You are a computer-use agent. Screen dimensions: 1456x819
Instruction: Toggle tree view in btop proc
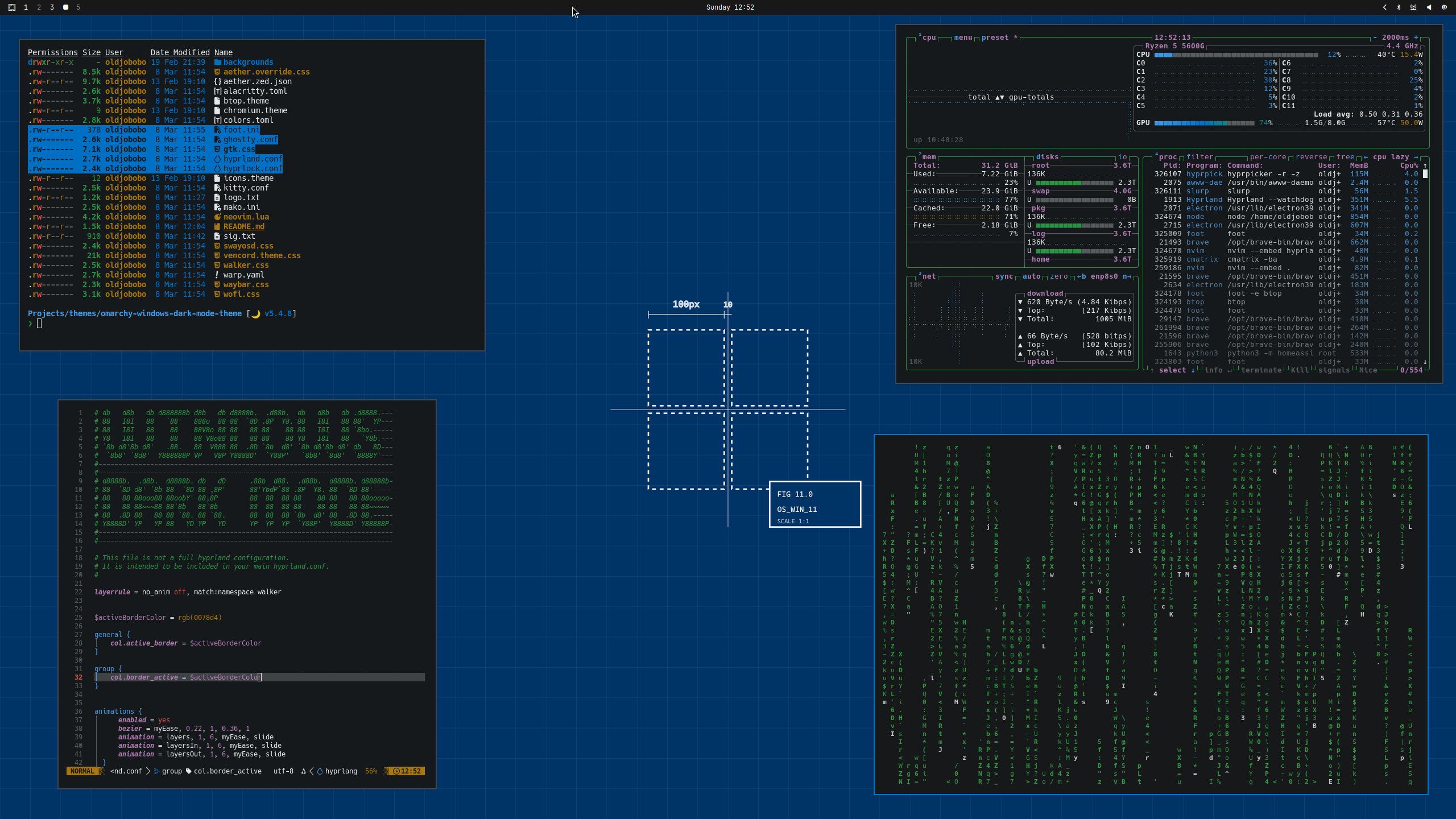[1345, 157]
